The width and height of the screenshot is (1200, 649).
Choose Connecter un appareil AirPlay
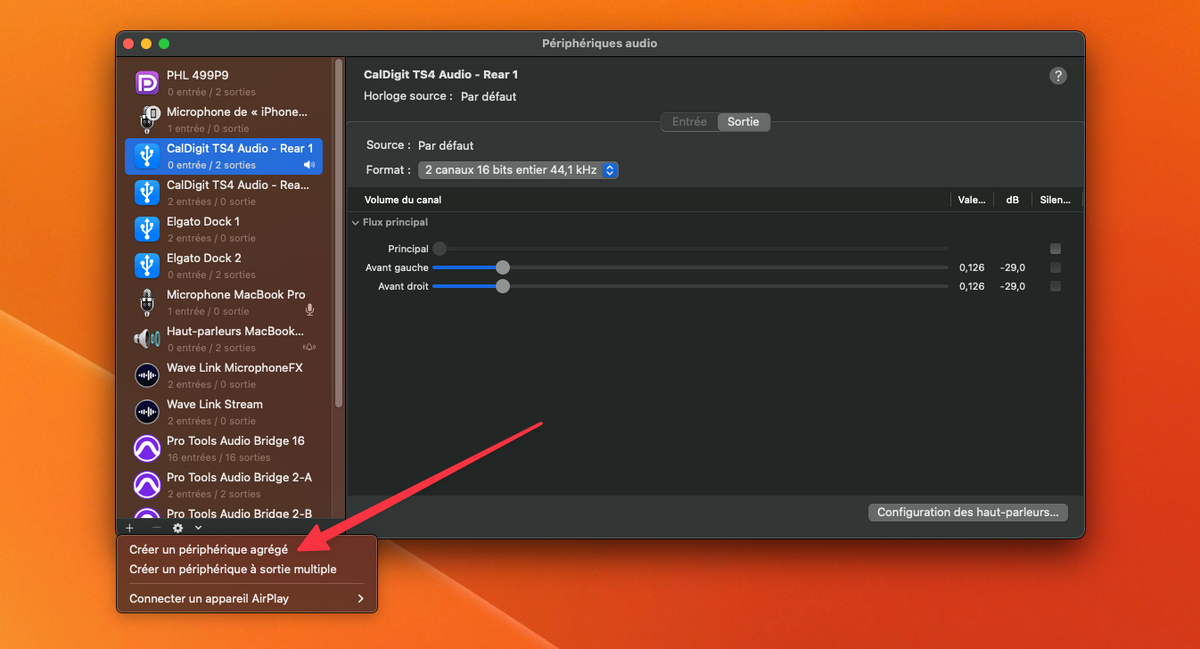click(208, 600)
